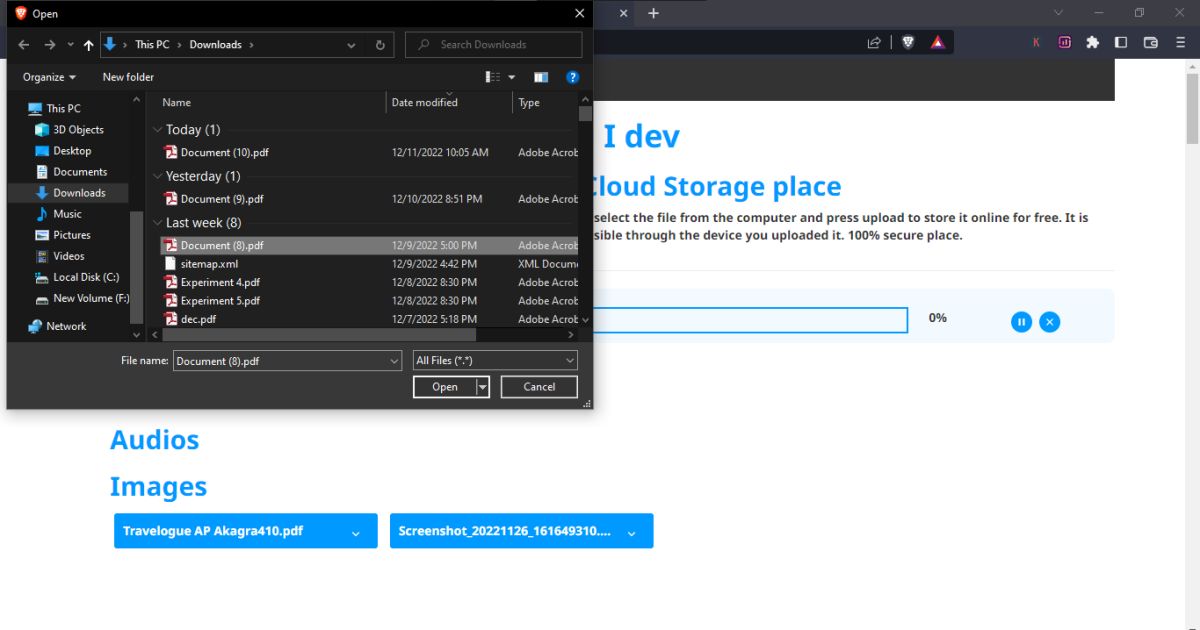
Task: Open a new browser tab
Action: (x=653, y=13)
